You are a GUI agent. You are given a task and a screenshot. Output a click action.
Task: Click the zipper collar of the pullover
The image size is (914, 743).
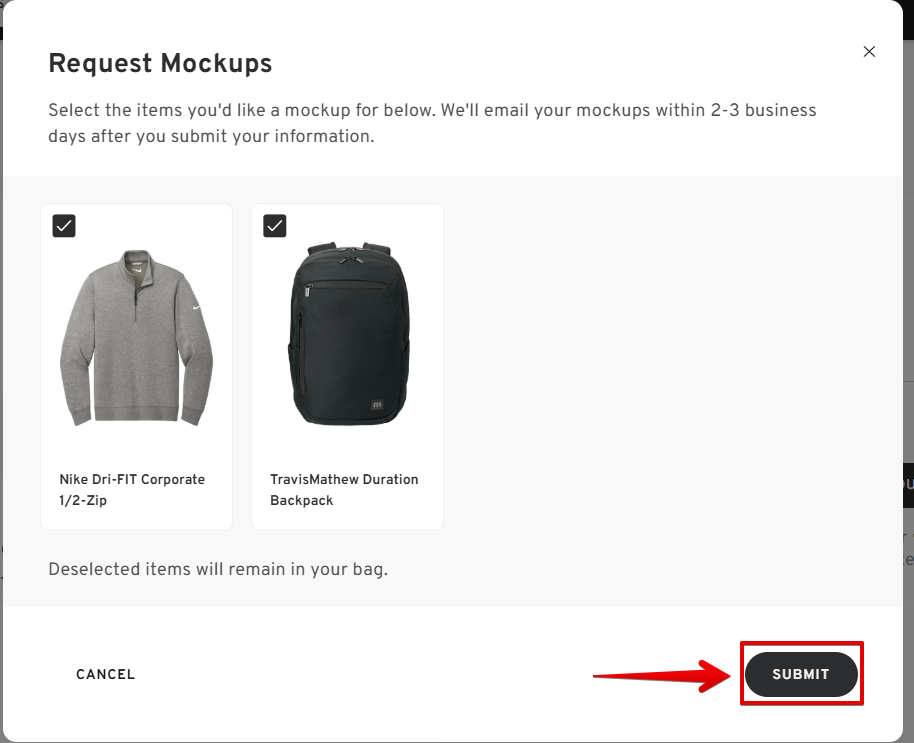pos(136,272)
